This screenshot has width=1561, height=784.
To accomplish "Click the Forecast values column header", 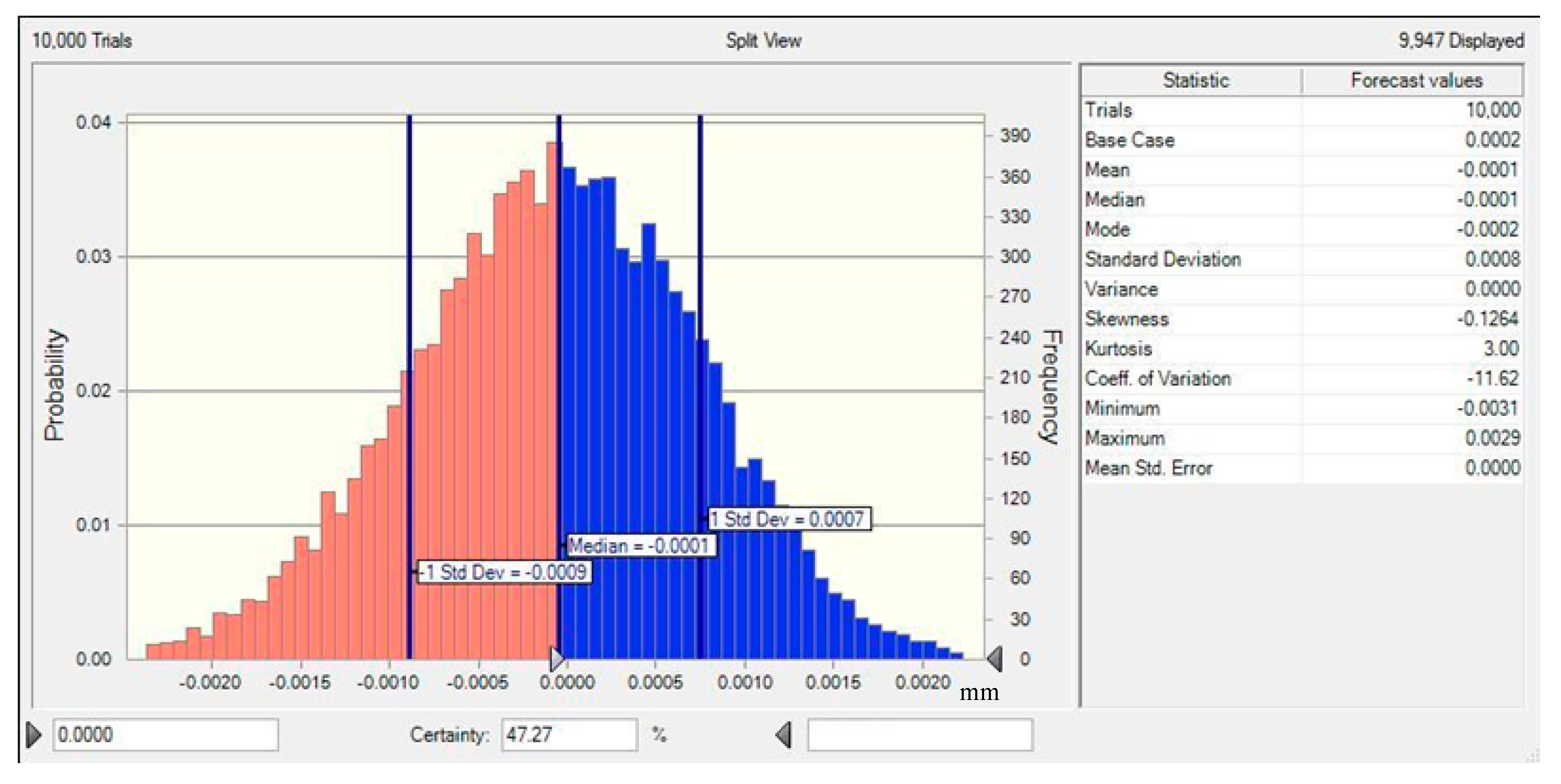I will [x=1415, y=80].
